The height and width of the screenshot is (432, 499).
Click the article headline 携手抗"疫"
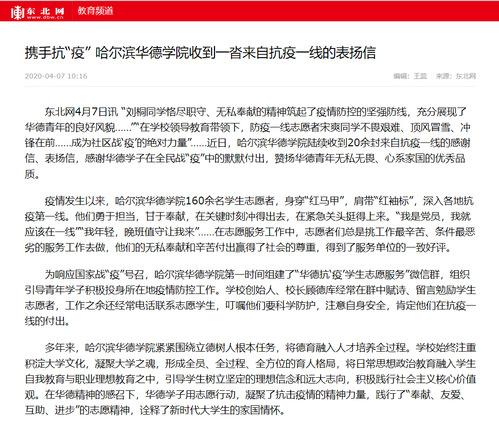[200, 53]
